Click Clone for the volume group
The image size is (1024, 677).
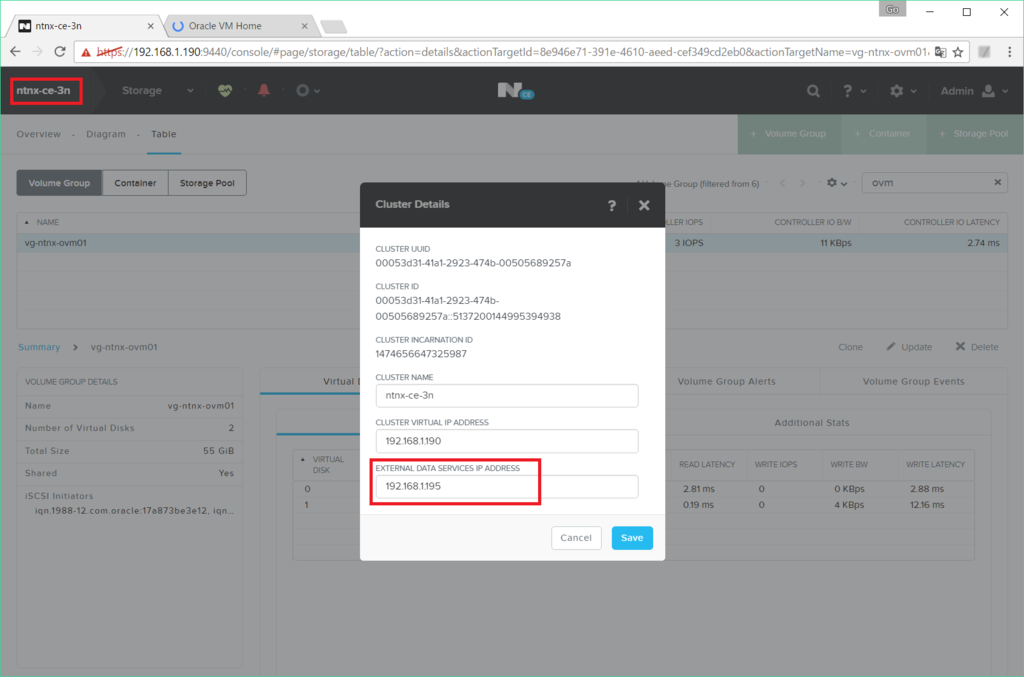(850, 347)
